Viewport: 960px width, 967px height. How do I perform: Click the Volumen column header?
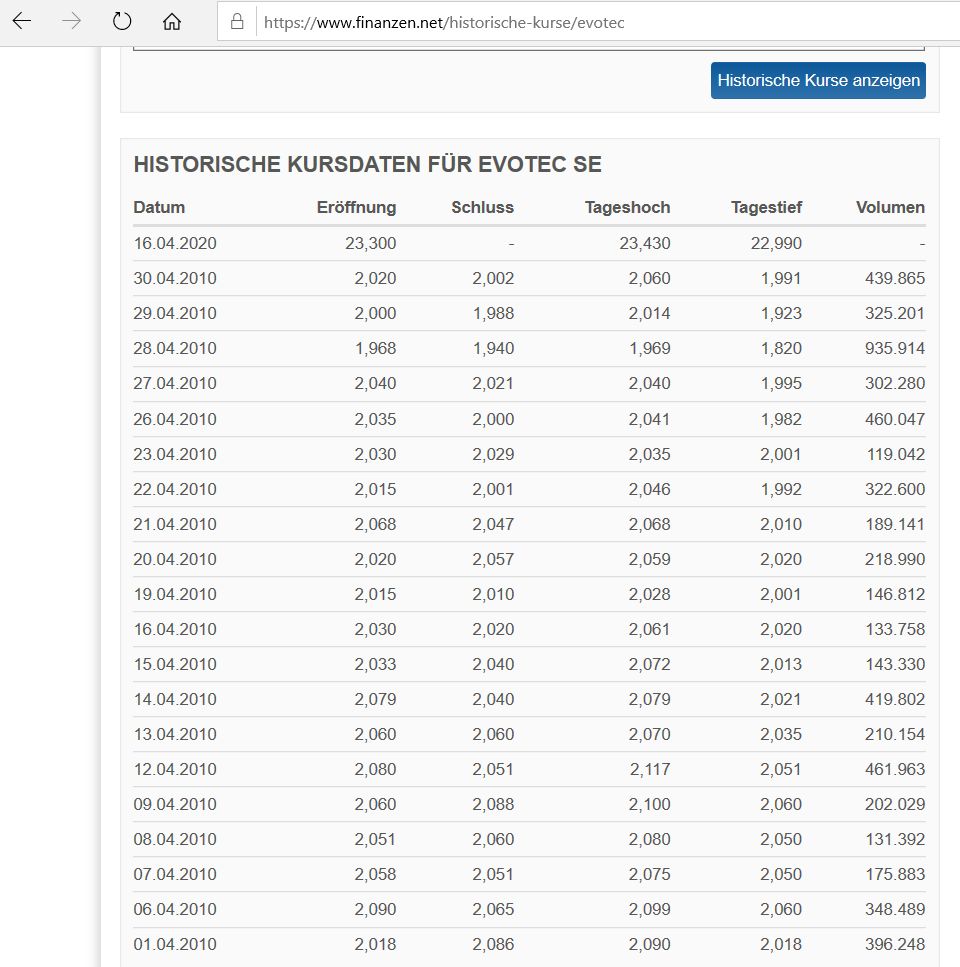coord(890,207)
